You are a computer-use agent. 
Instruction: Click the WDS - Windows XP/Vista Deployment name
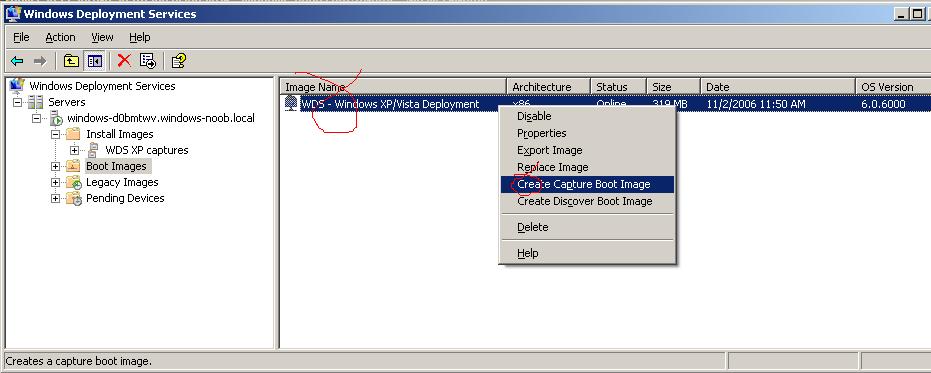(390, 104)
